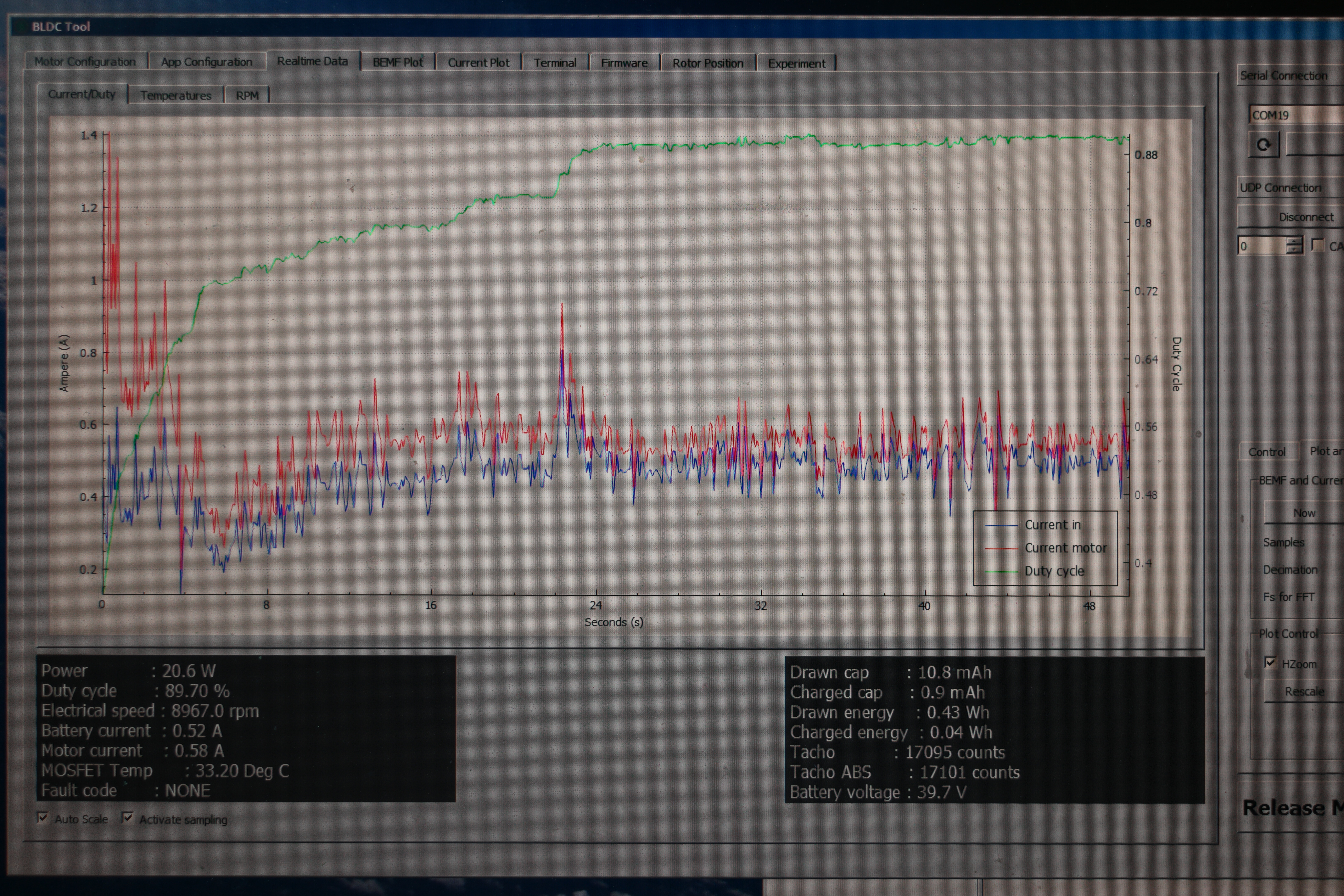Click Tacho ABS 17101 counts readout
The height and width of the screenshot is (896, 1344).
(905, 773)
